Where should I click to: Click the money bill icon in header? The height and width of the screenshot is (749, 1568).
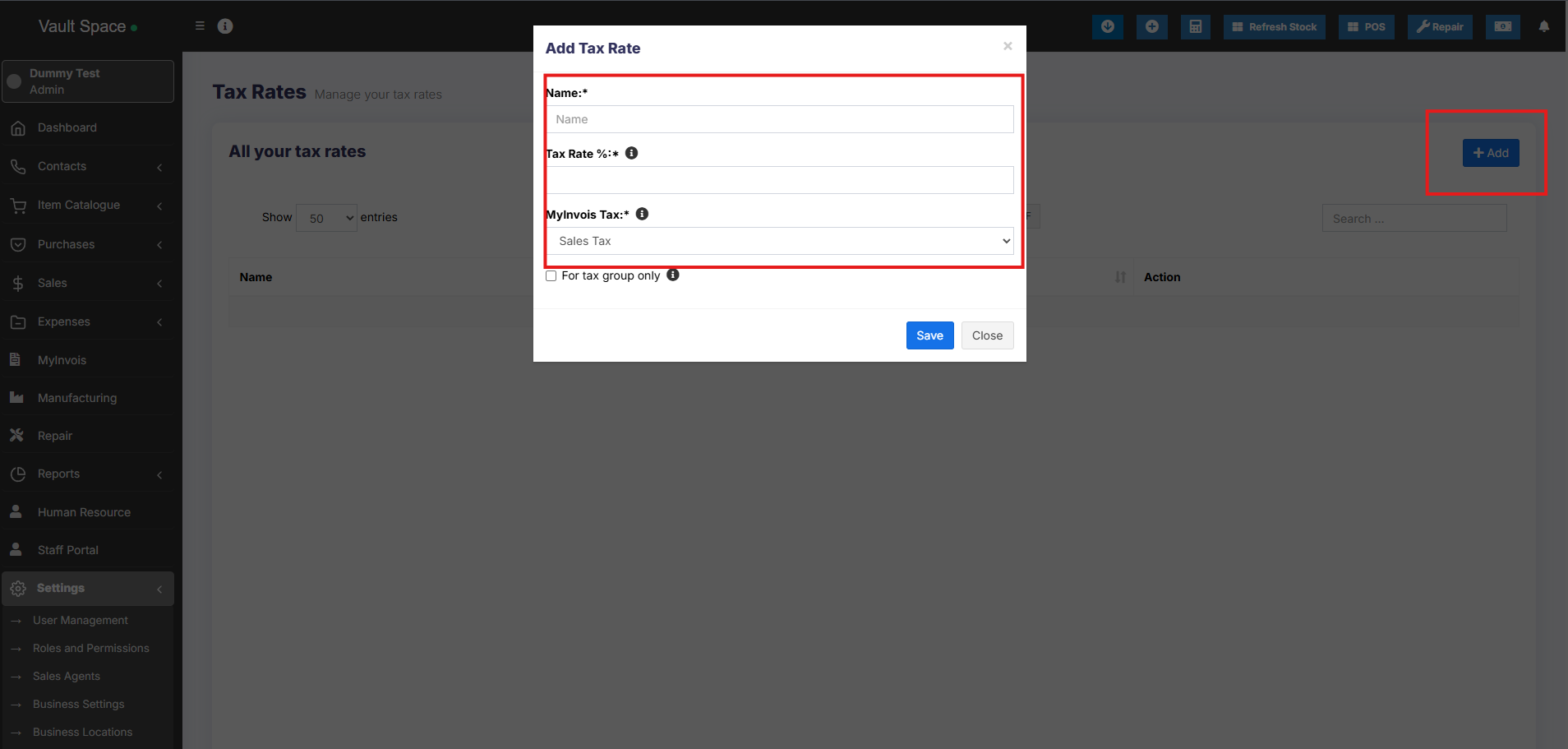(x=1501, y=27)
